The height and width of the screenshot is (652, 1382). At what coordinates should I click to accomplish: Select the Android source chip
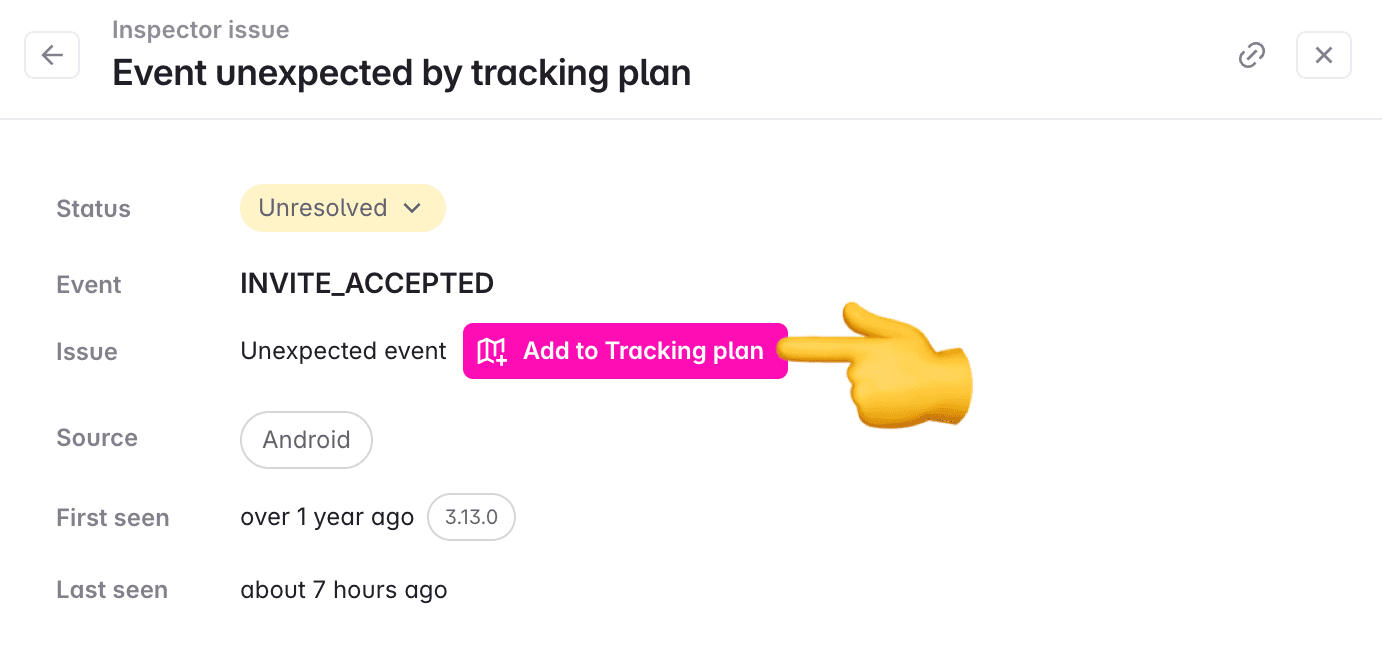(x=306, y=440)
